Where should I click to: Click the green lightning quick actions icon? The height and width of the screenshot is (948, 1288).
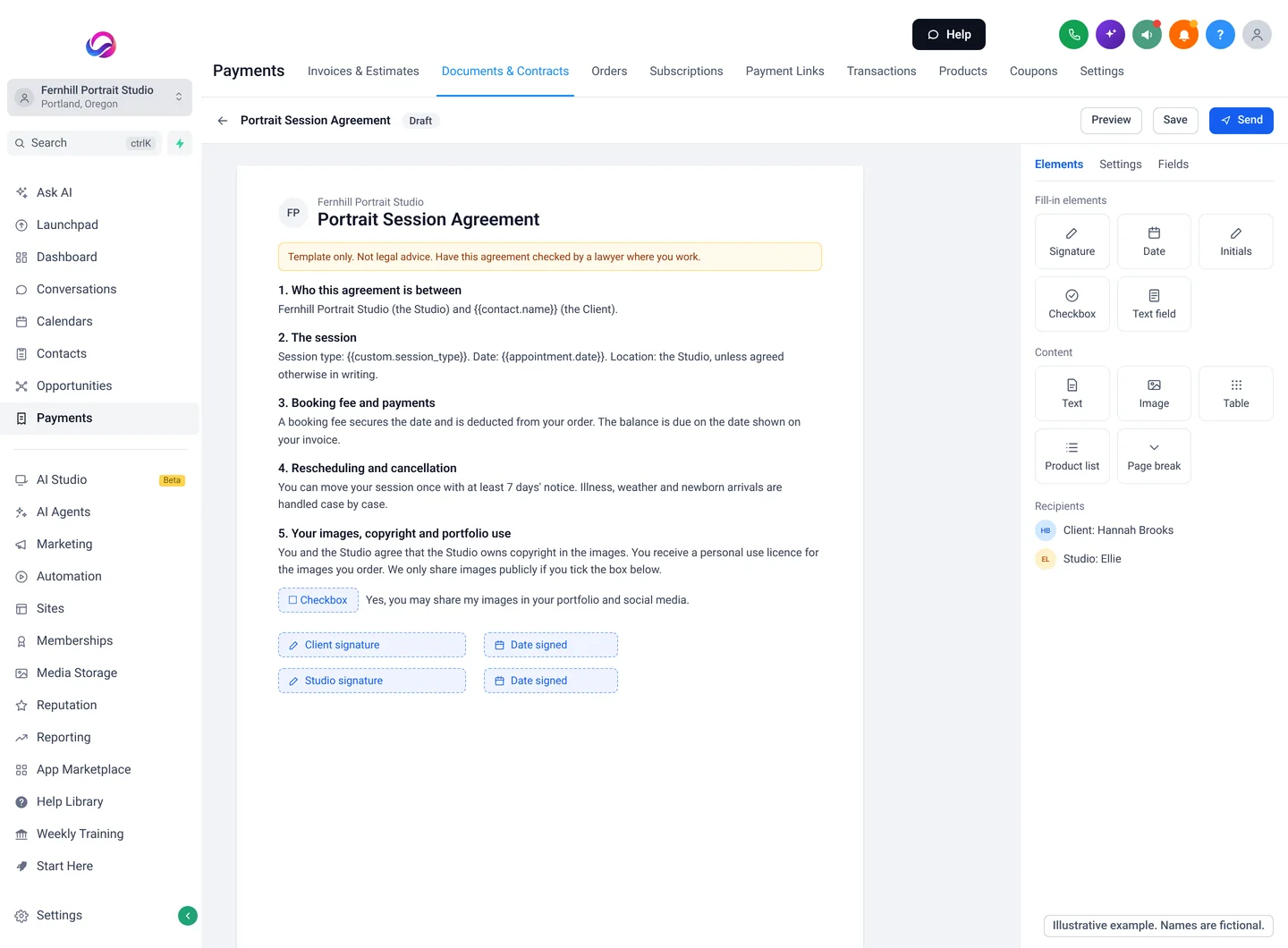point(180,143)
